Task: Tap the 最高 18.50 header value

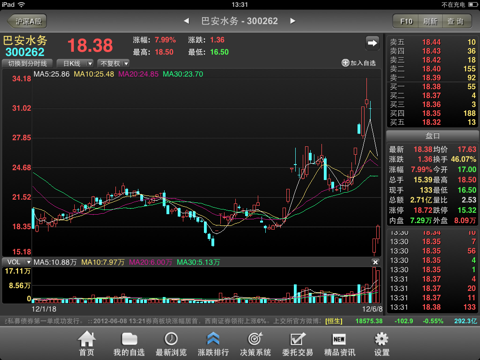Action: pos(164,52)
